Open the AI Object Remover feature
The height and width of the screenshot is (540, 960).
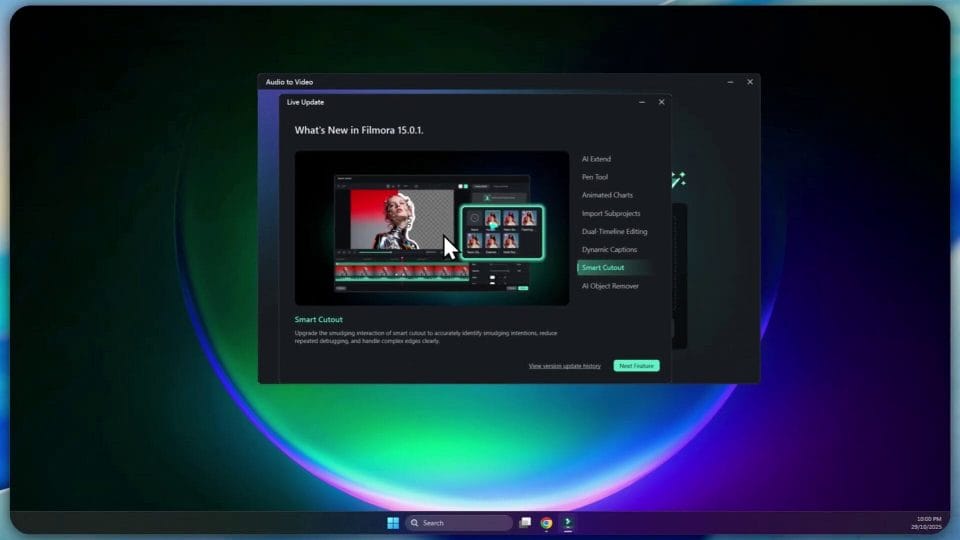(x=610, y=286)
